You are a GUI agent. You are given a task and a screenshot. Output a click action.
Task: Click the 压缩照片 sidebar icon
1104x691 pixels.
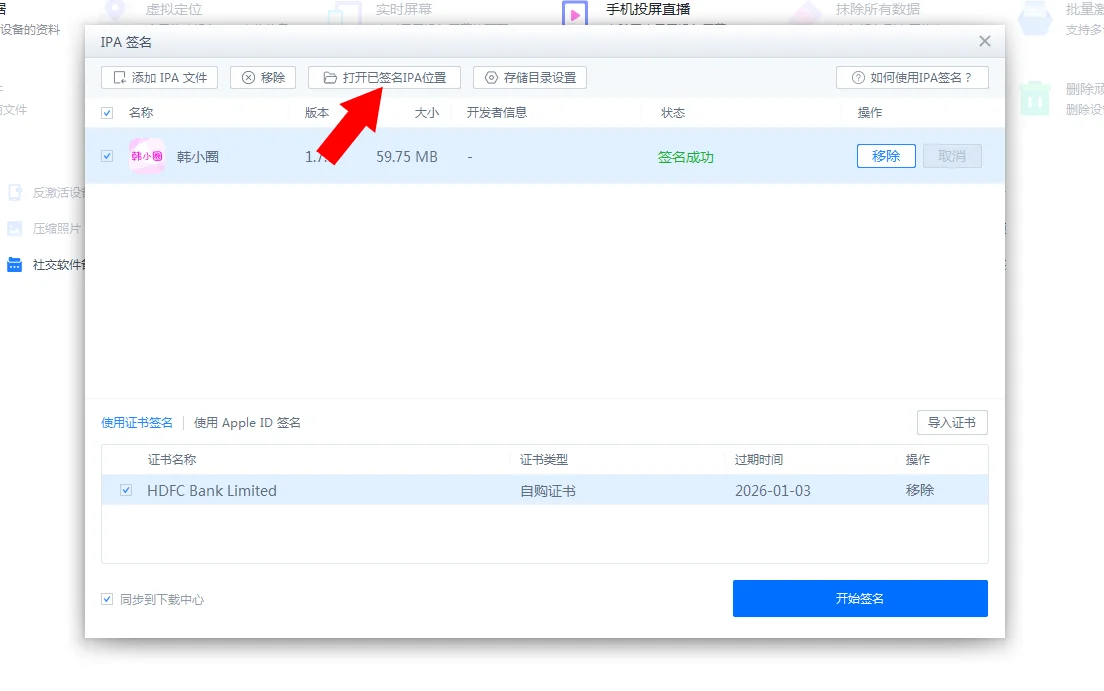point(14,228)
